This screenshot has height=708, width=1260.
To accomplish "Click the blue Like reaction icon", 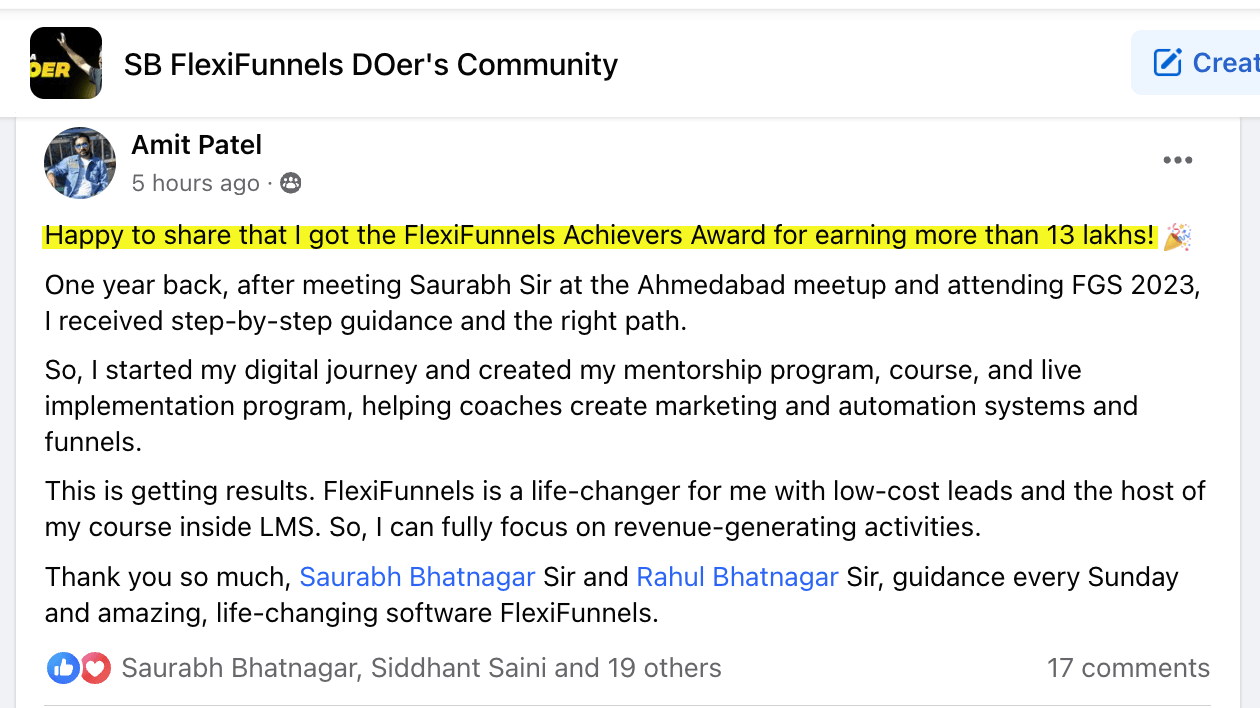I will pos(62,668).
